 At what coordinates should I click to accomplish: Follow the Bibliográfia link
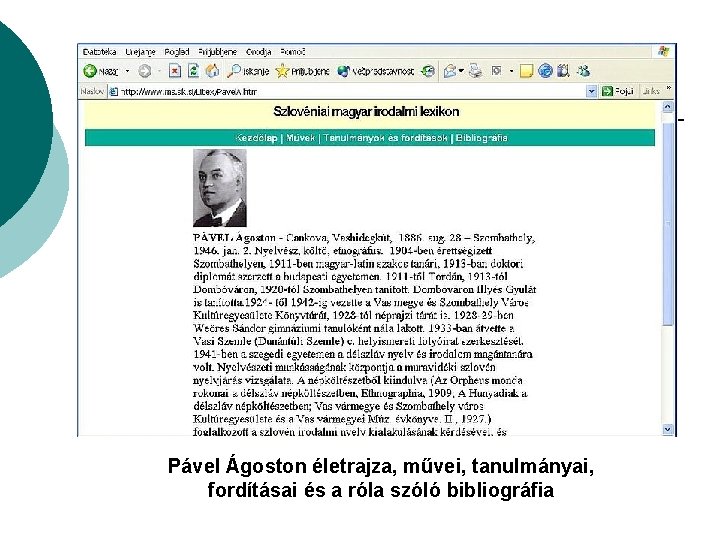(x=481, y=138)
